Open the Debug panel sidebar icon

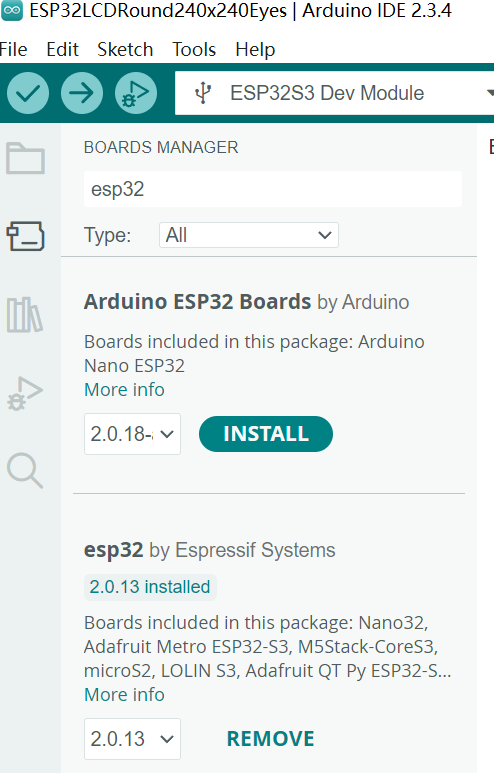click(x=25, y=393)
